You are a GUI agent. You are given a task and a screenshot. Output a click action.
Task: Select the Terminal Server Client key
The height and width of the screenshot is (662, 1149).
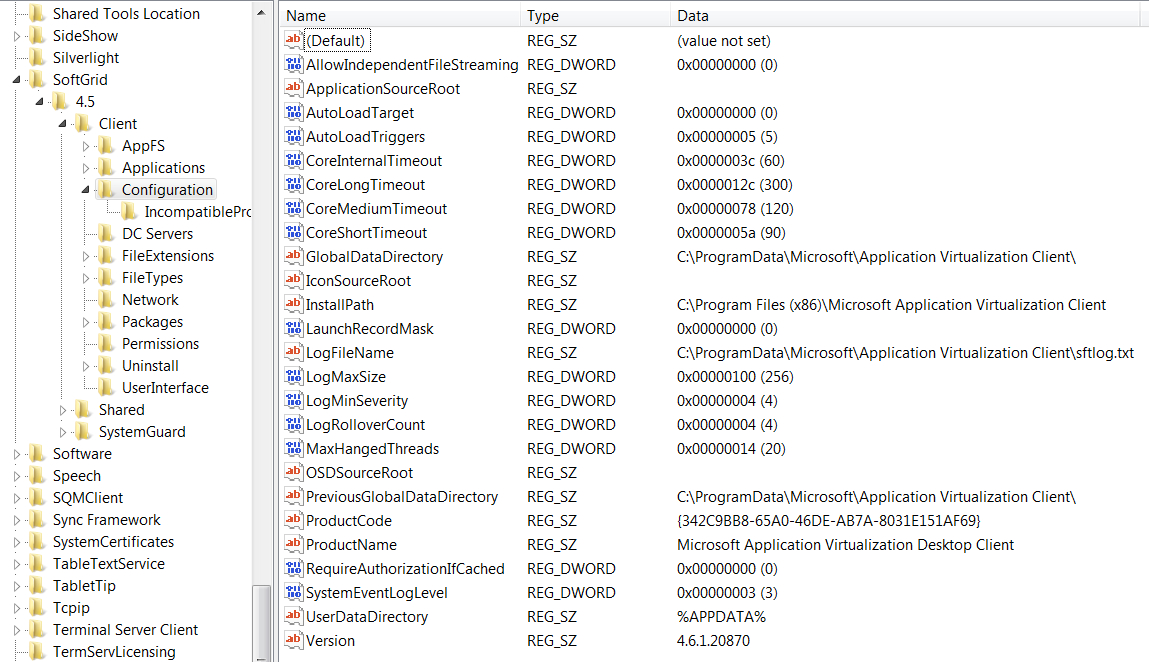[x=125, y=630]
